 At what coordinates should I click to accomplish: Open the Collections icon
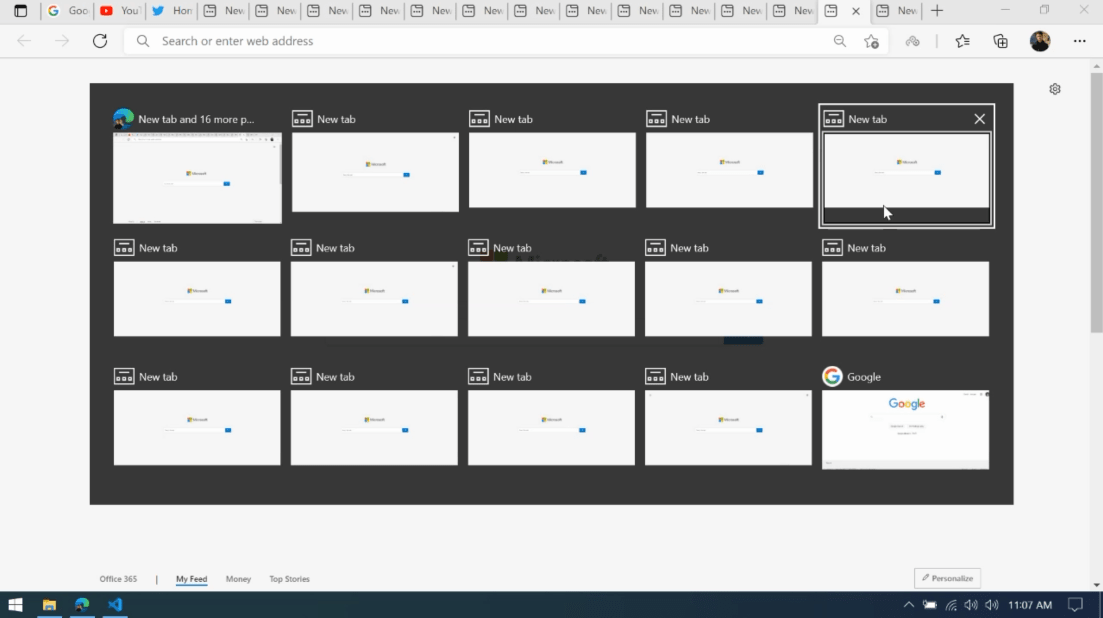pos(1000,41)
